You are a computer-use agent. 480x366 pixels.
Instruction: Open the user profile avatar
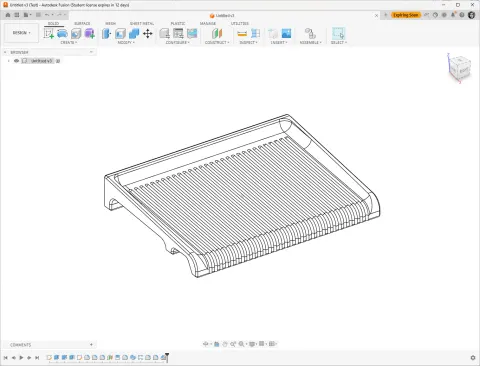[x=471, y=15]
